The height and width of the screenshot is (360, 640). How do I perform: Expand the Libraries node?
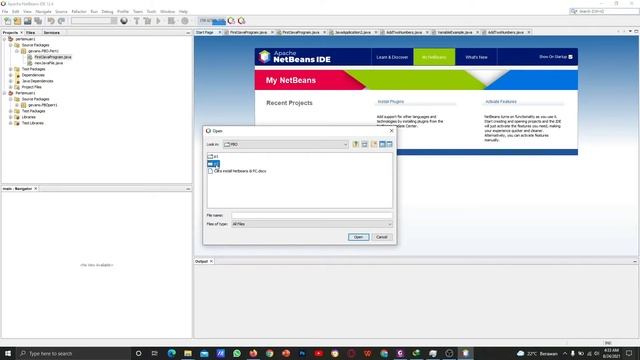coord(11,117)
